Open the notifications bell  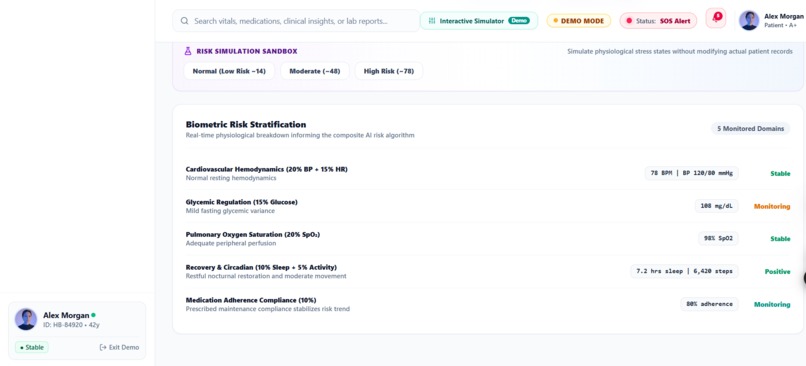pyautogui.click(x=716, y=19)
